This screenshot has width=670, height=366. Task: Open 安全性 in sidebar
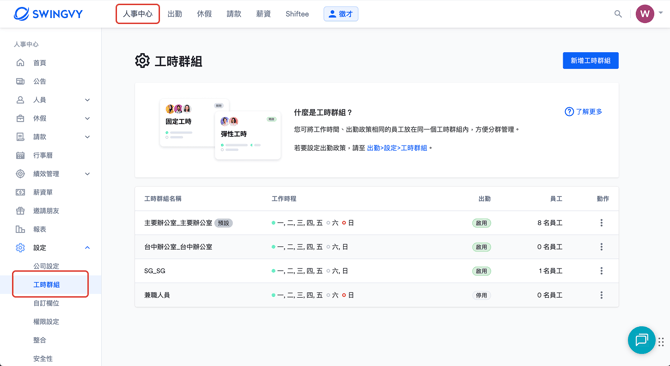43,359
